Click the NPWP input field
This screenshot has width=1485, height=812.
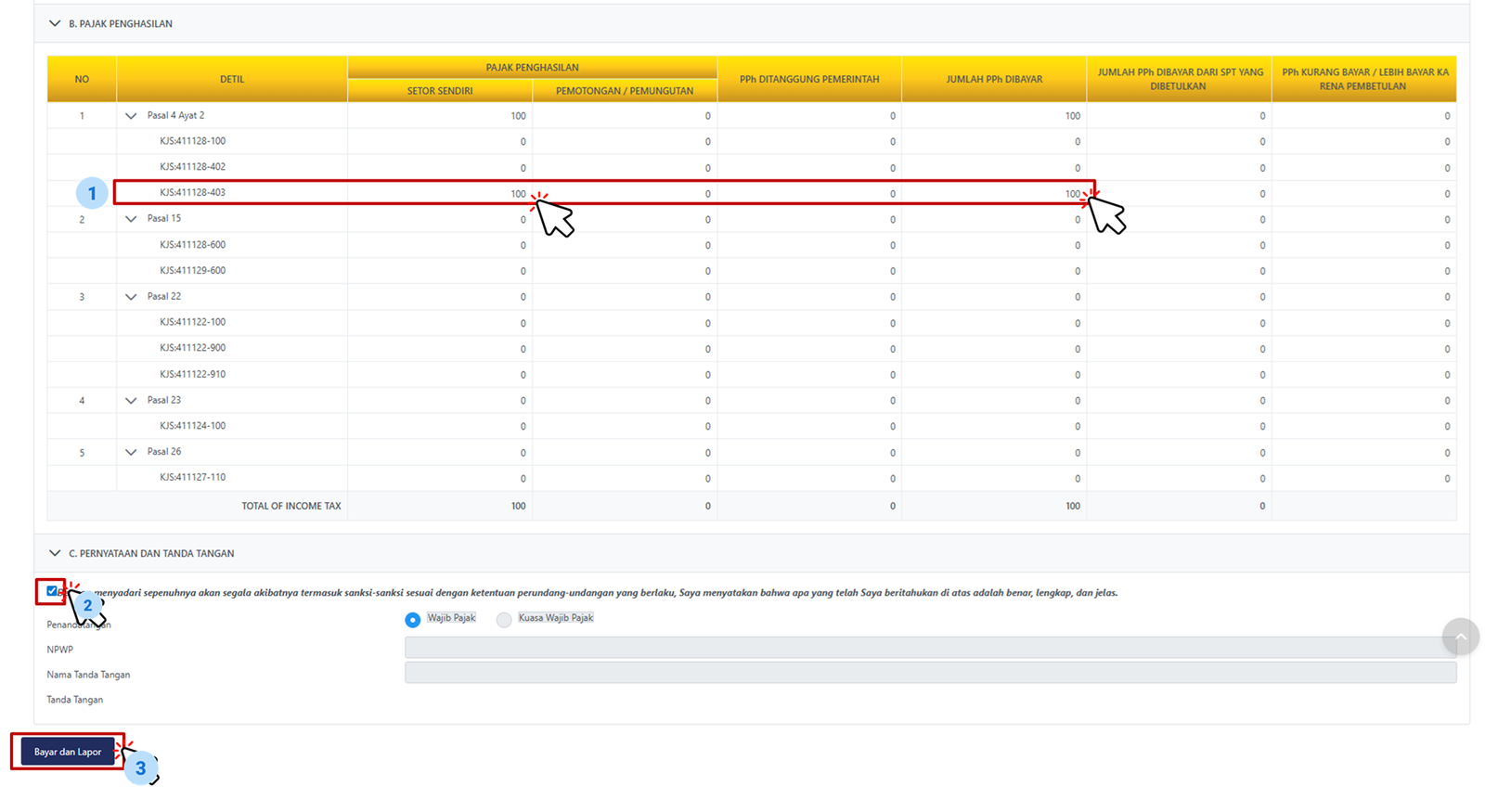(x=930, y=648)
